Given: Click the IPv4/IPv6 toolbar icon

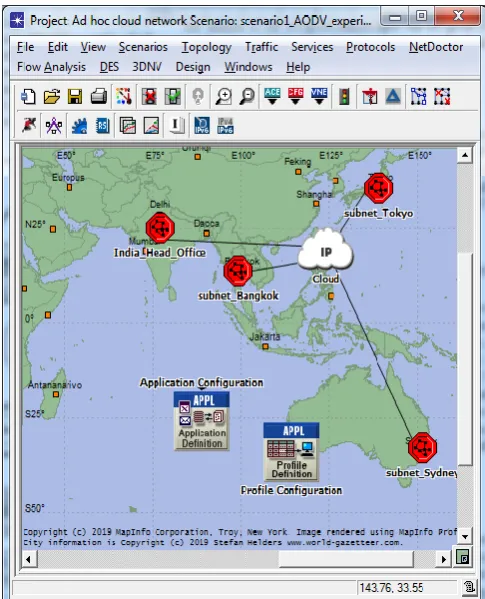Looking at the screenshot, I should click(225, 125).
